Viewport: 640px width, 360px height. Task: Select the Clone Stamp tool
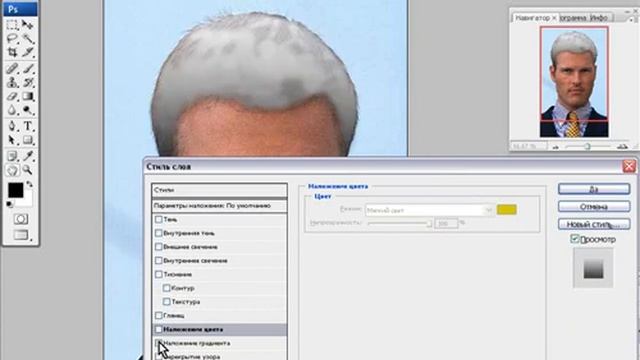click(x=12, y=82)
